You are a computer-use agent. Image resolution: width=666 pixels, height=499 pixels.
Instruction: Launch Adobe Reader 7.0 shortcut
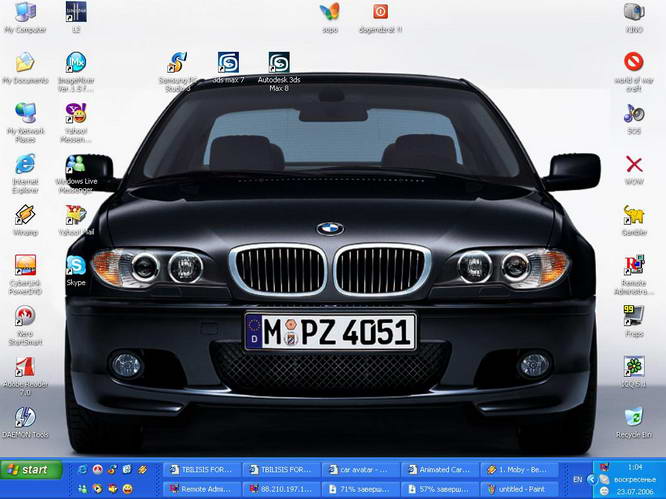pos(25,375)
